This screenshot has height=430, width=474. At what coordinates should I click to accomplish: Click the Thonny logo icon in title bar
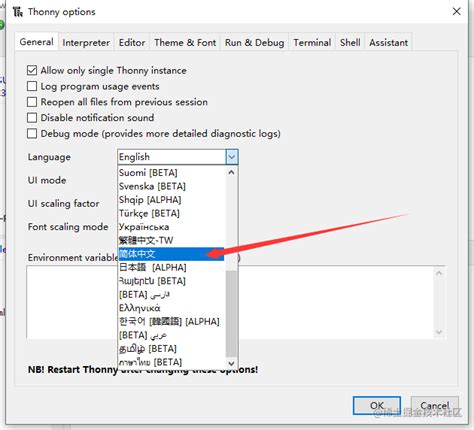[x=18, y=12]
